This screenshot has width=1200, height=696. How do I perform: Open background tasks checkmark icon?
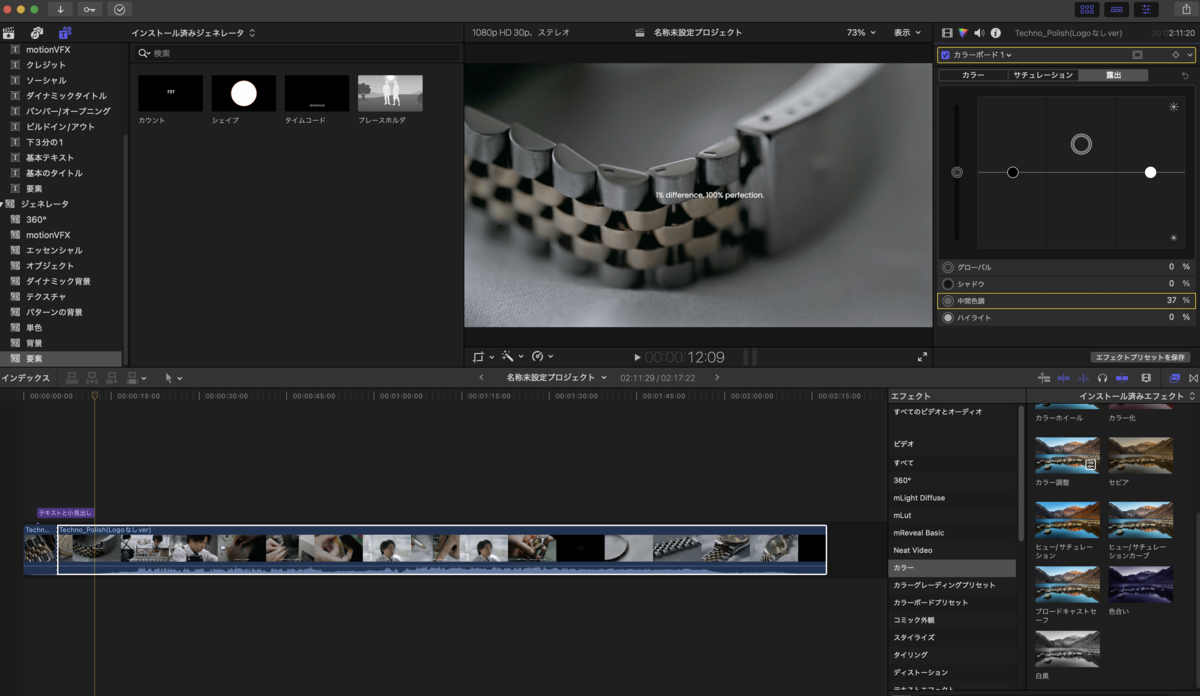coord(120,9)
